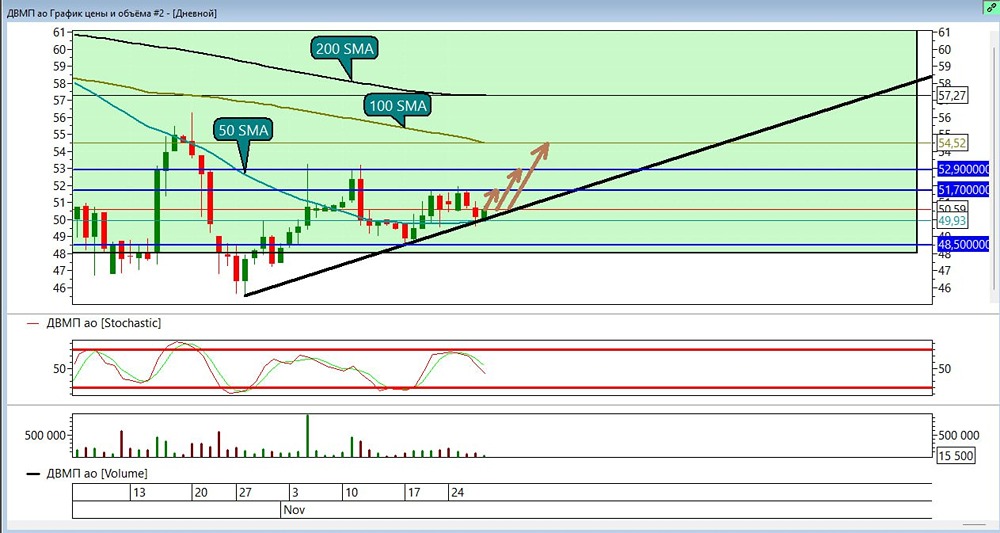The image size is (1000, 533).
Task: Select the 52,900000 blue level price tag
Action: [963, 169]
